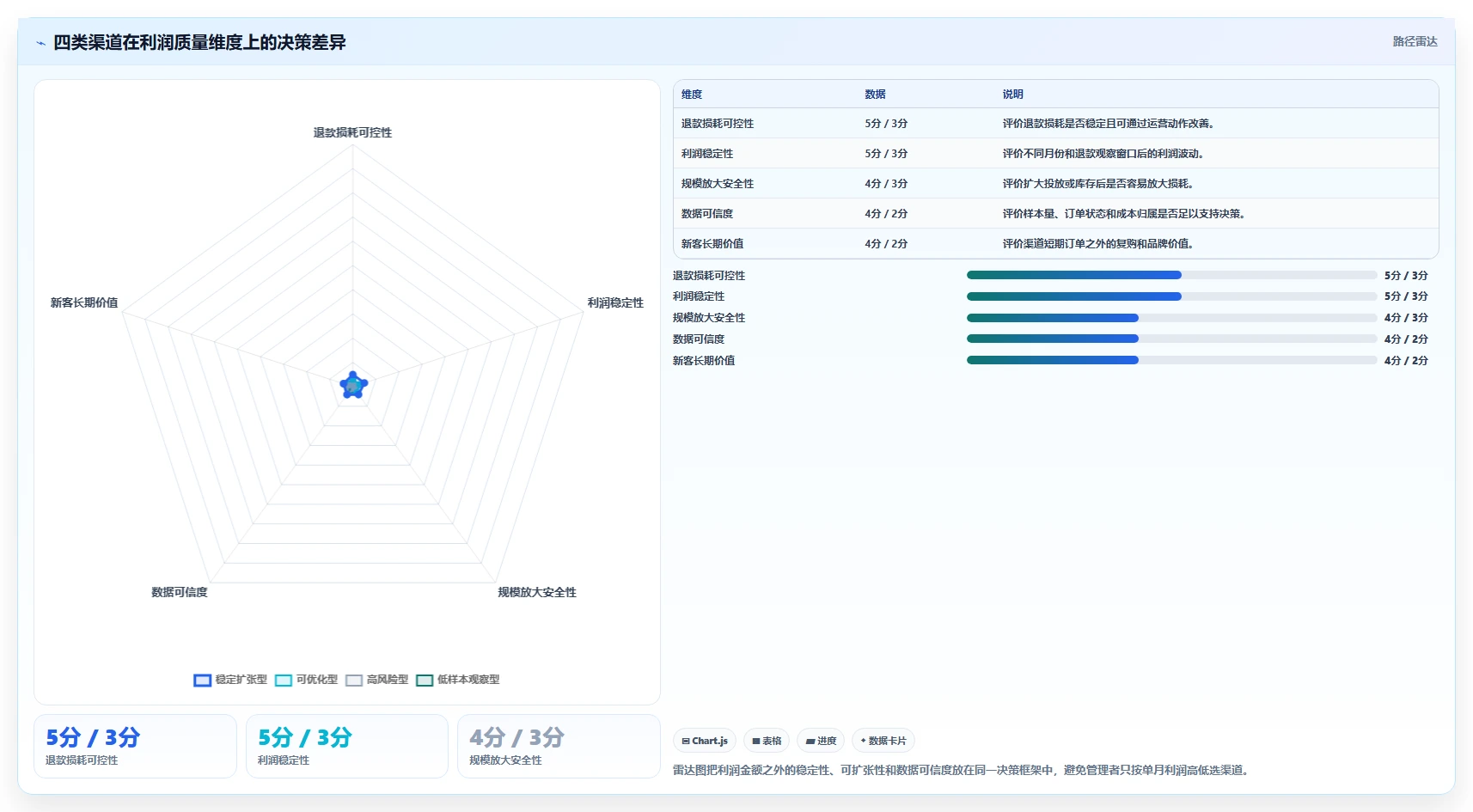Click the 路径雷达 label in header

1415,41
